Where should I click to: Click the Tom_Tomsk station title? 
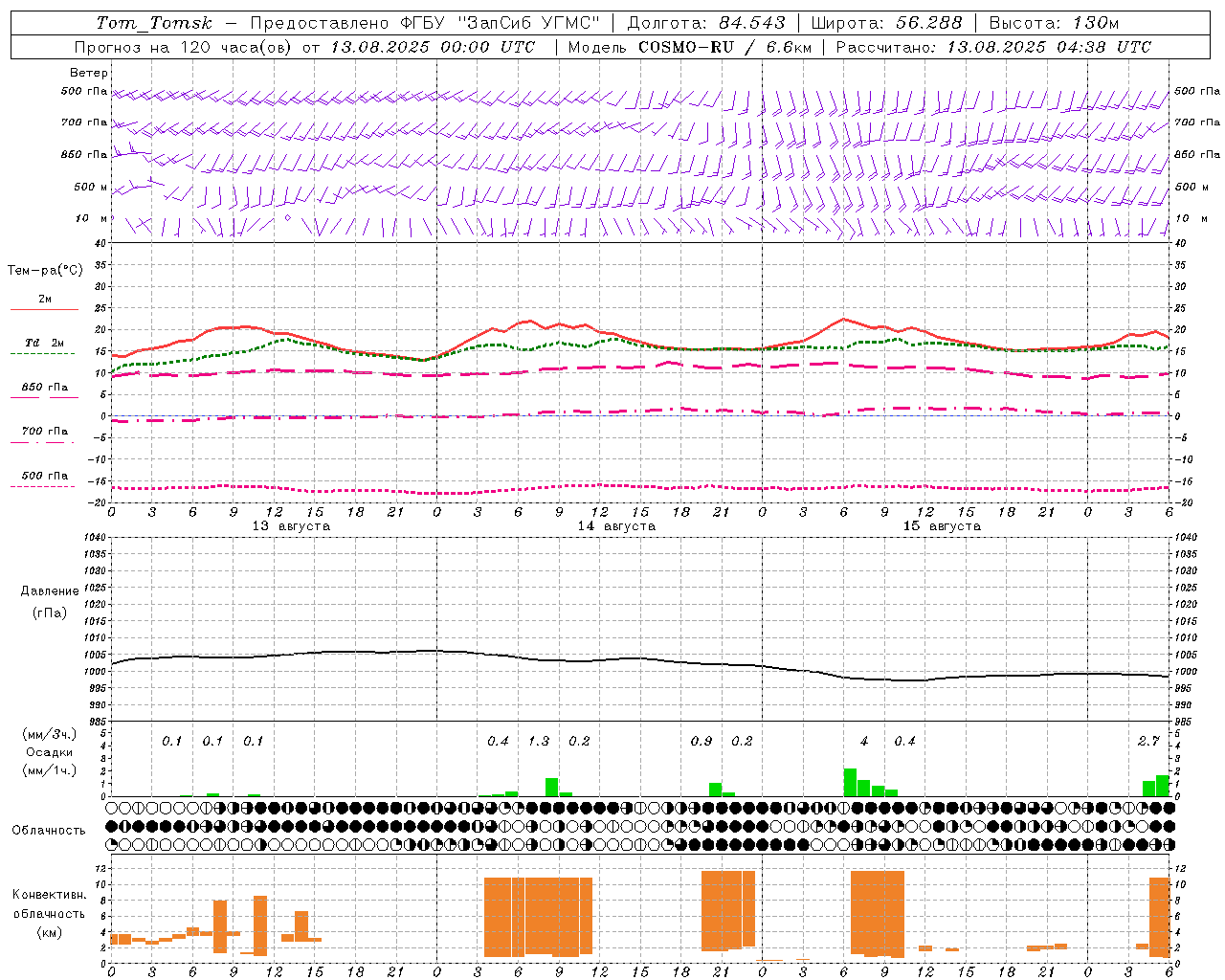point(154,22)
